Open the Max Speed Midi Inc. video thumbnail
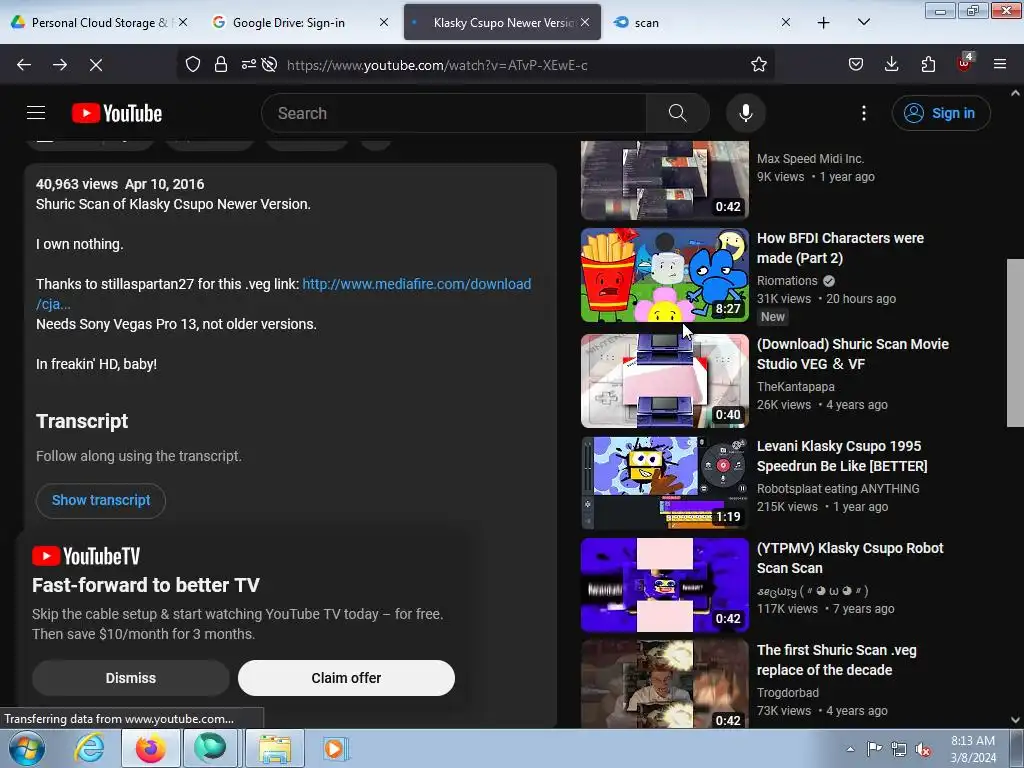This screenshot has width=1024, height=768. pyautogui.click(x=665, y=180)
